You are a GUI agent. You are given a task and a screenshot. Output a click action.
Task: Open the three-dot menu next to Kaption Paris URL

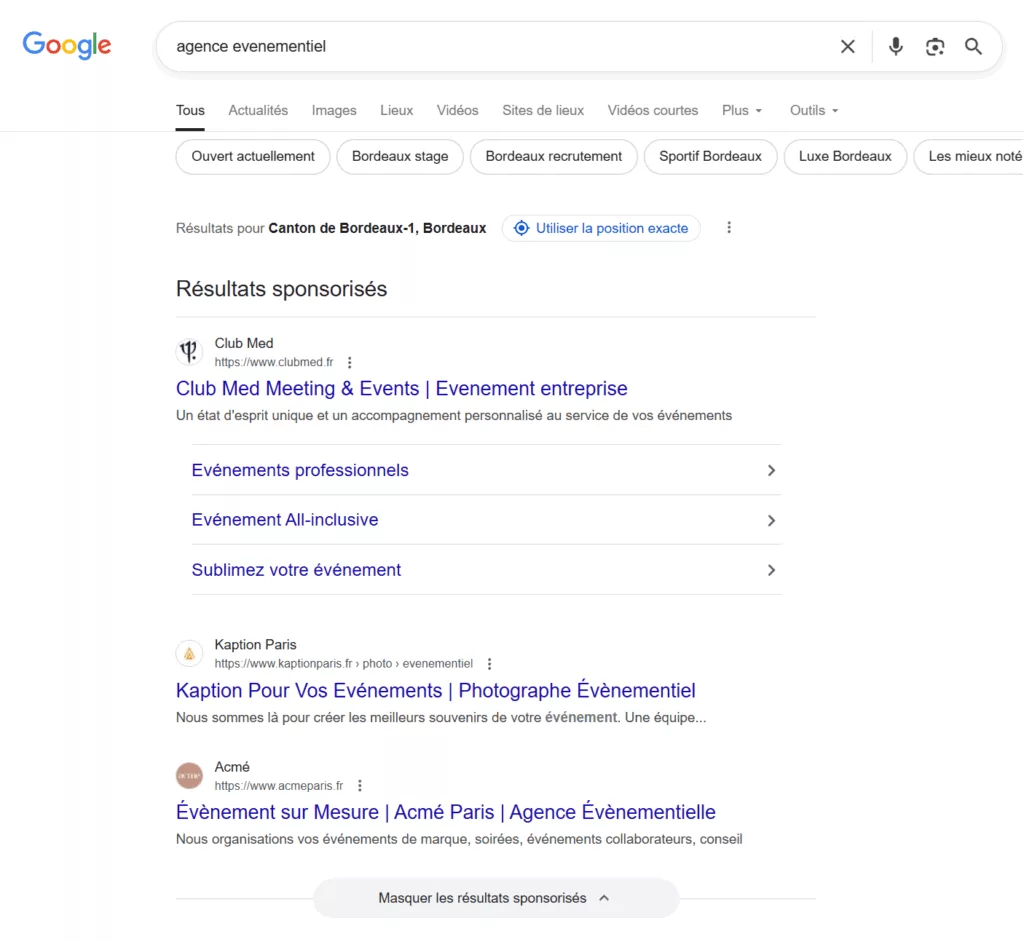pos(489,663)
